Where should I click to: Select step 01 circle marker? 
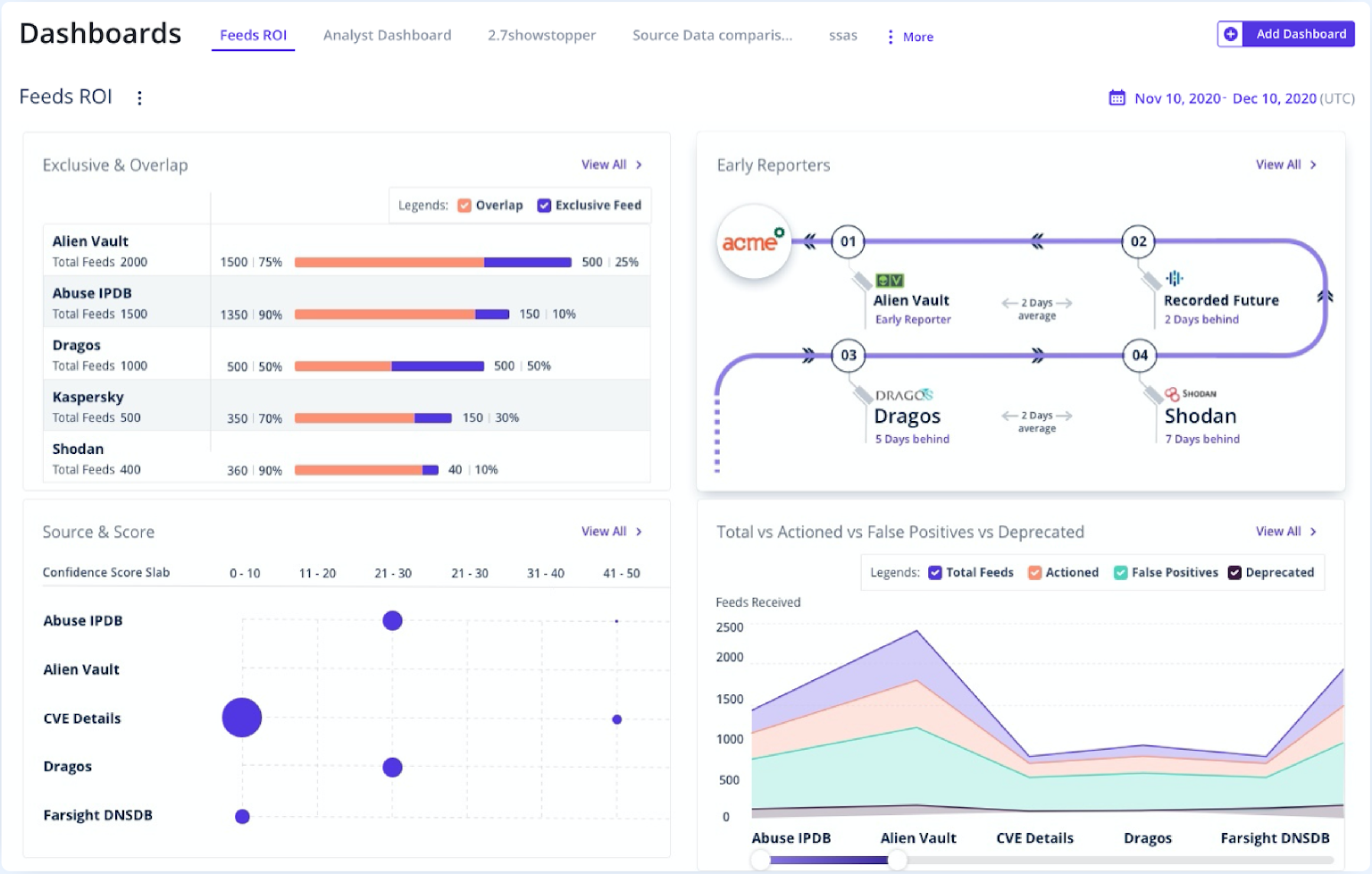(849, 241)
